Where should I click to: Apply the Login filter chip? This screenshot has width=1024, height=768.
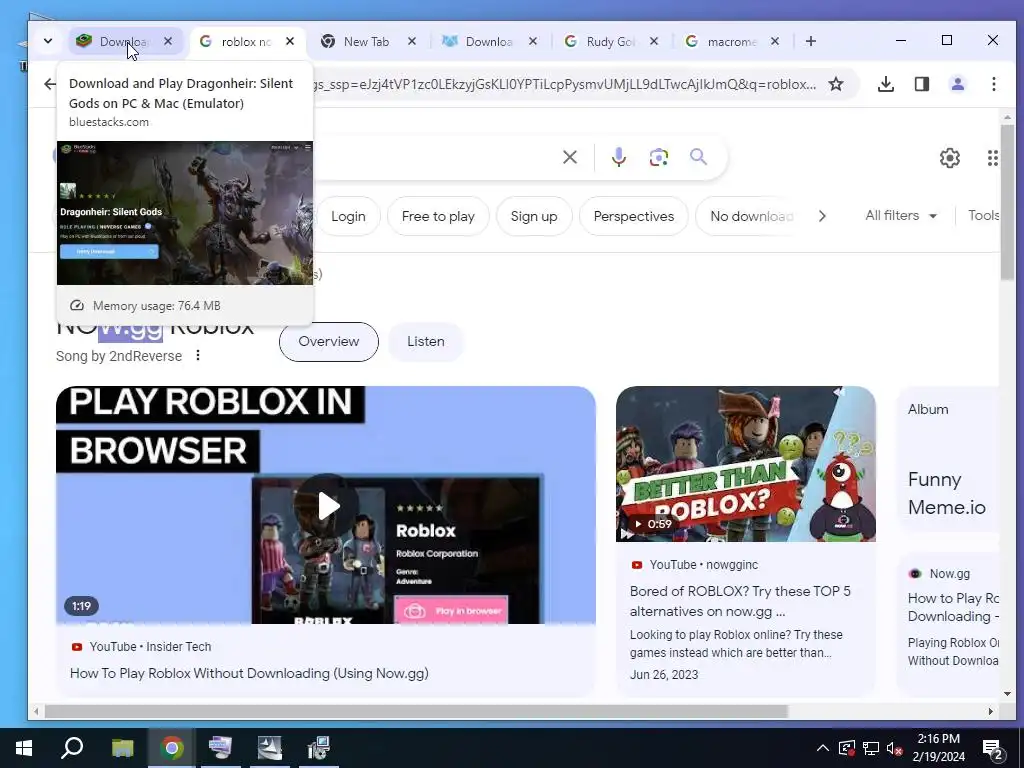click(x=348, y=216)
